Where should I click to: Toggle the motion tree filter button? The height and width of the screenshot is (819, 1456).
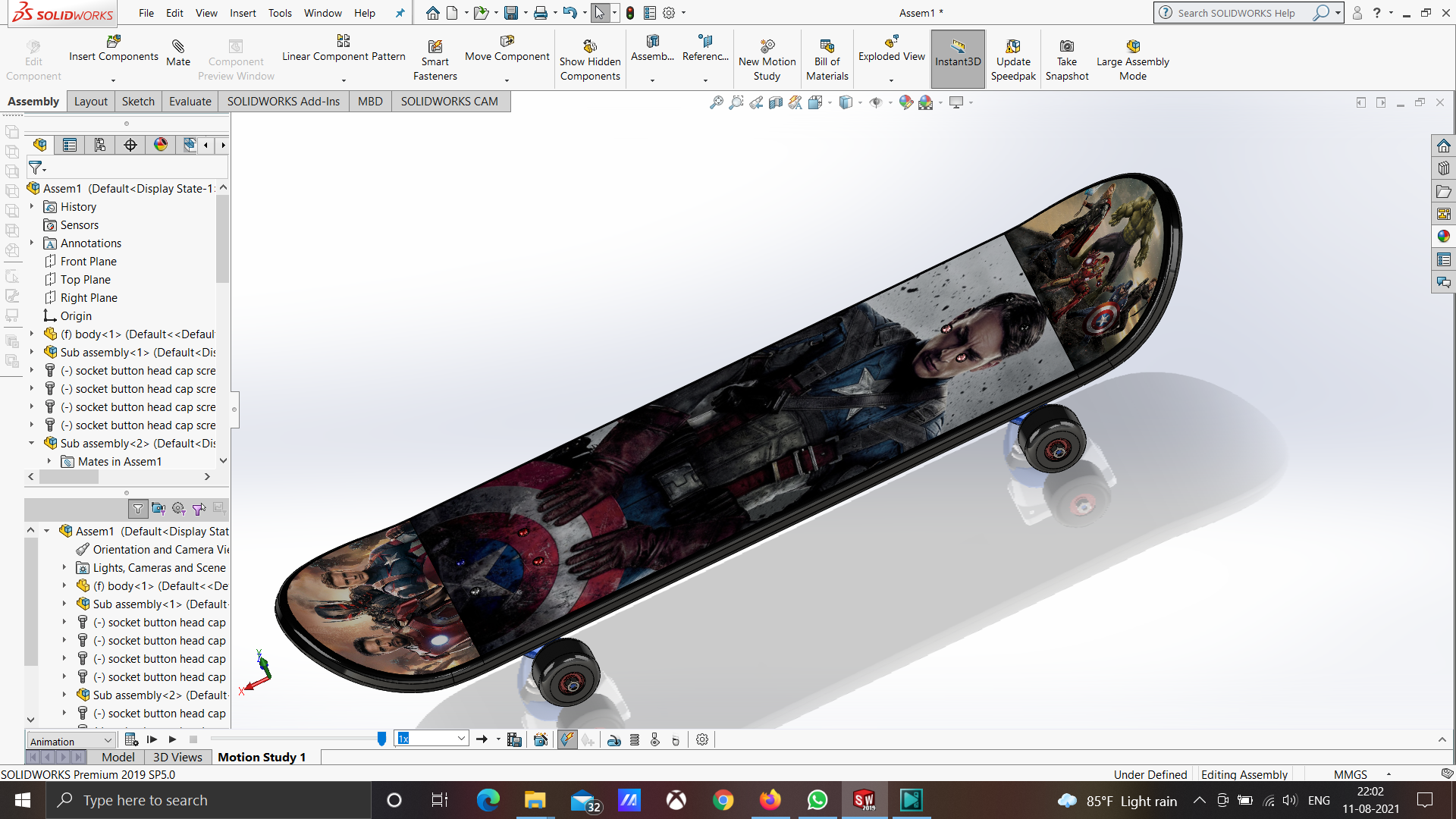(138, 509)
